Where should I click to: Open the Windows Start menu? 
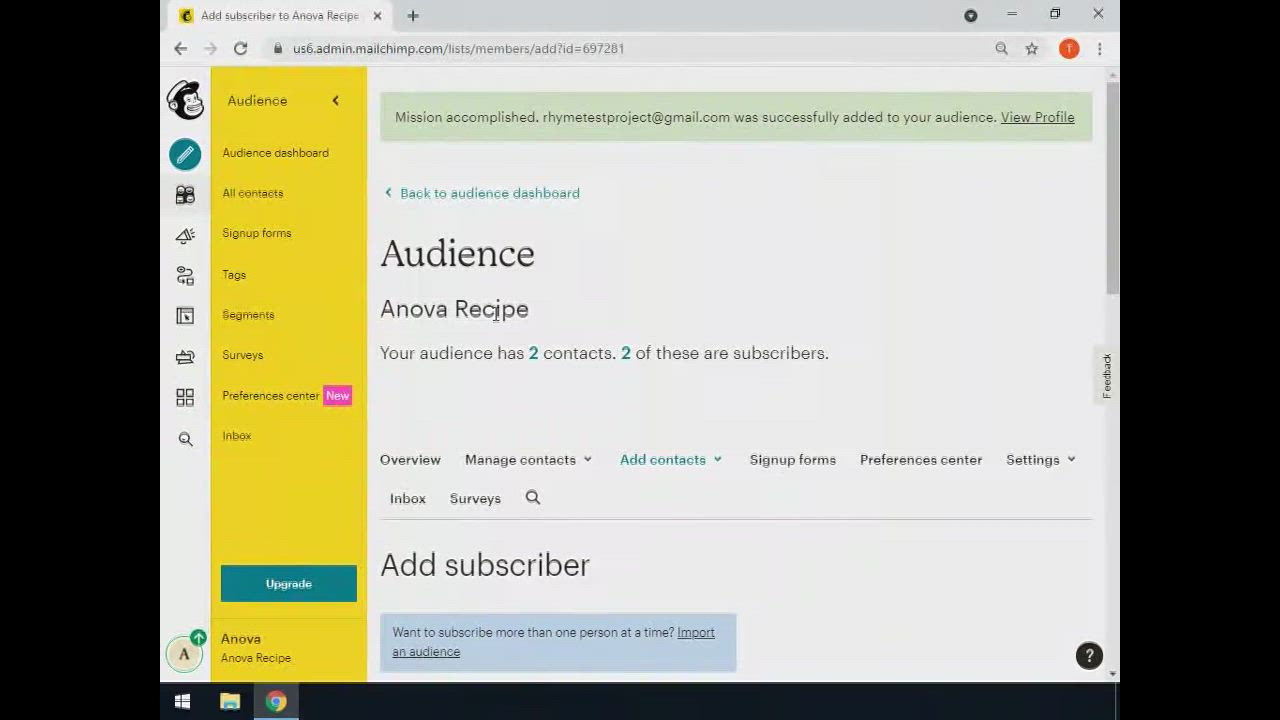pos(183,702)
